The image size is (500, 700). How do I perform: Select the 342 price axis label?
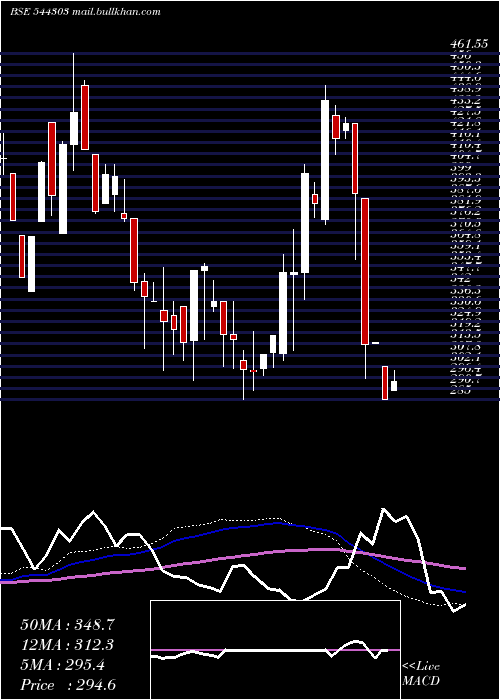461,279
